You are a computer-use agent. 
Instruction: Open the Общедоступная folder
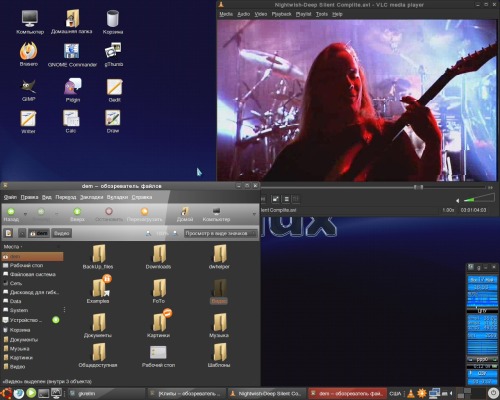(98, 355)
